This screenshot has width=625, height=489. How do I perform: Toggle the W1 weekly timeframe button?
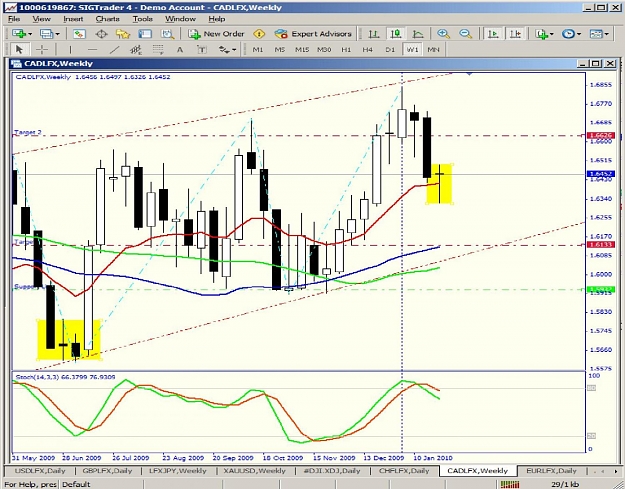[412, 49]
